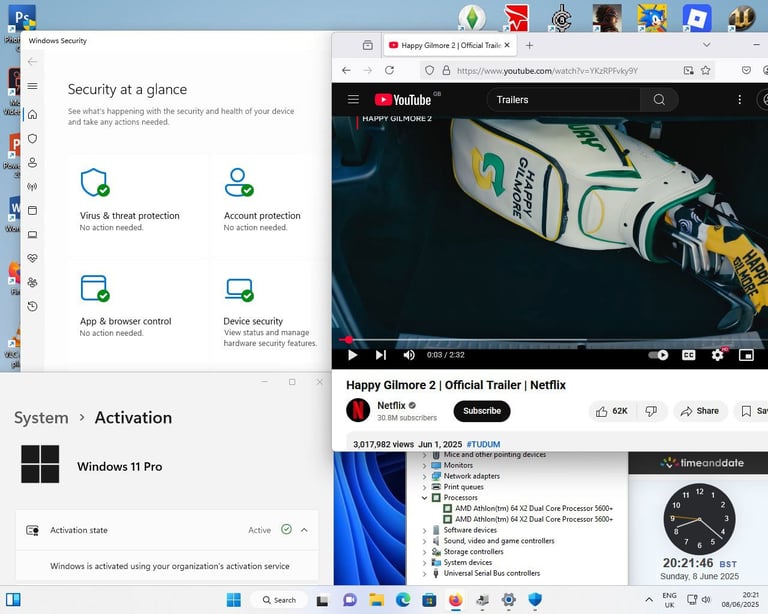Open the list all tabs dropdown

click(x=706, y=45)
